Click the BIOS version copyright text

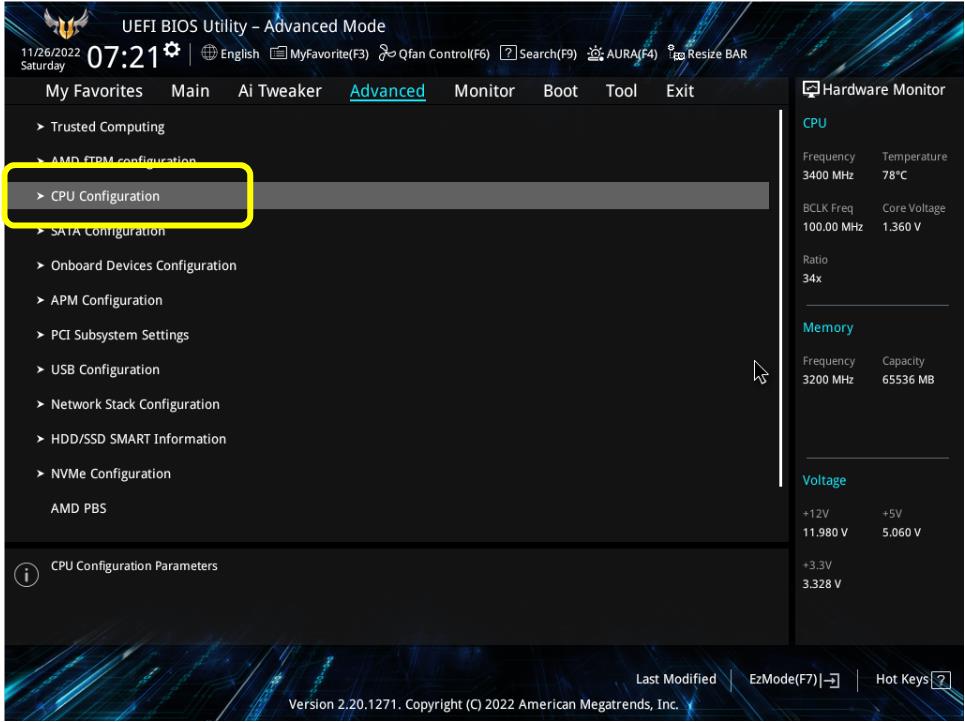[x=483, y=704]
